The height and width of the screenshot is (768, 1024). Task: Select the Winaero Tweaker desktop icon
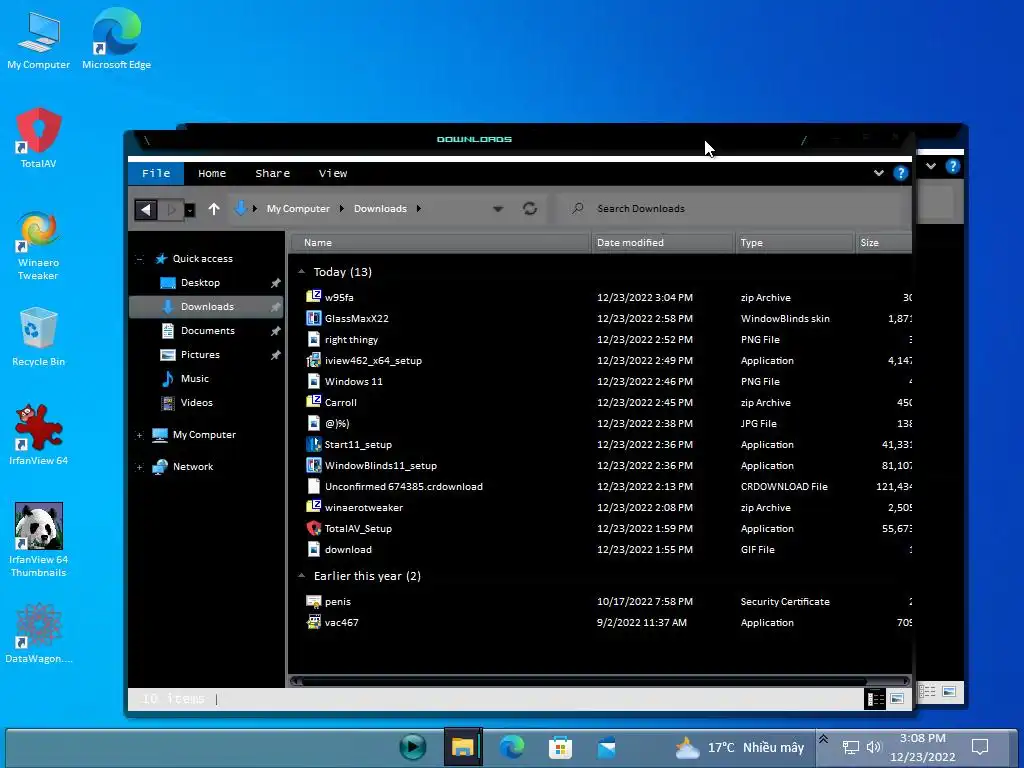[39, 246]
